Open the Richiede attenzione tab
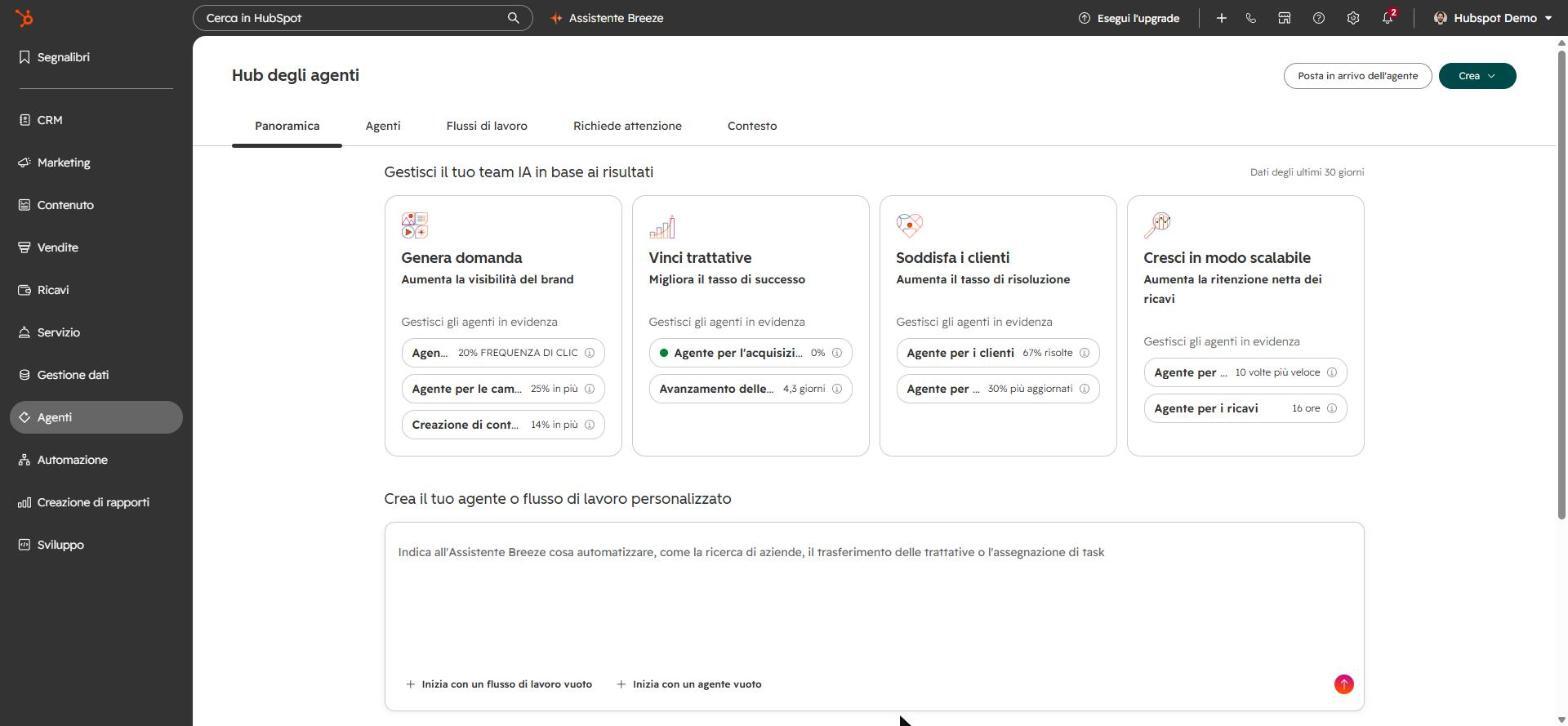Viewport: 1568px width, 726px height. pyautogui.click(x=627, y=126)
